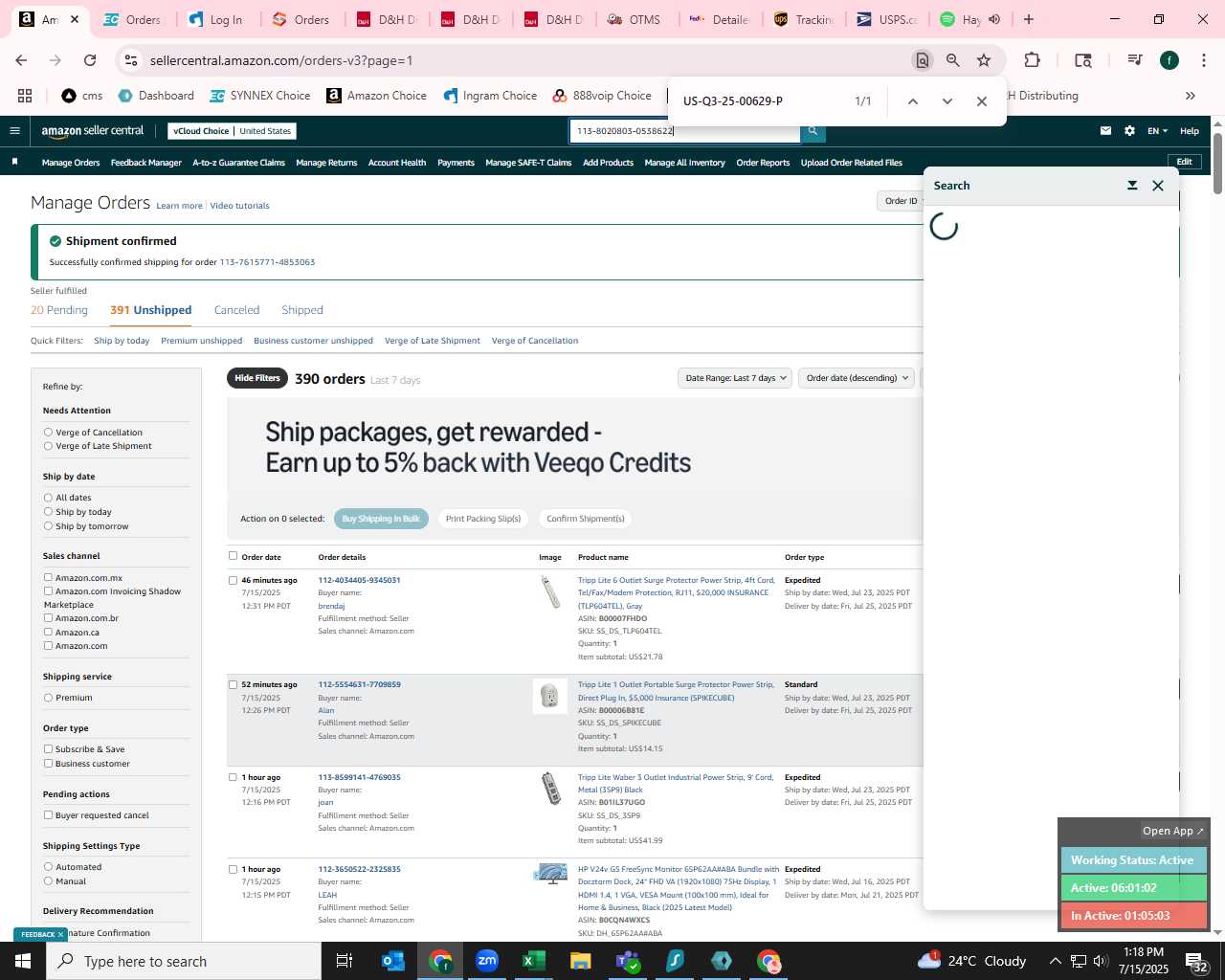Click the Windows Start button
Screen dimensions: 1225x980
tap(23, 961)
